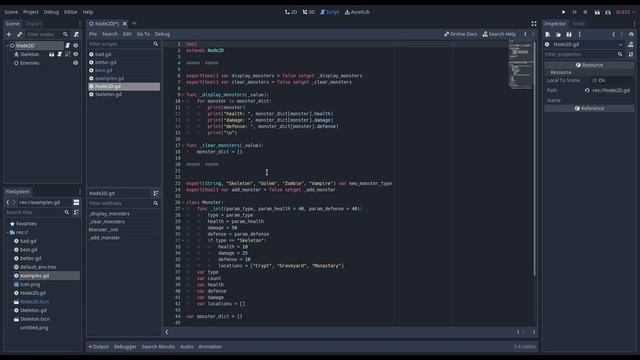Click the code minimap preview

click(520, 64)
